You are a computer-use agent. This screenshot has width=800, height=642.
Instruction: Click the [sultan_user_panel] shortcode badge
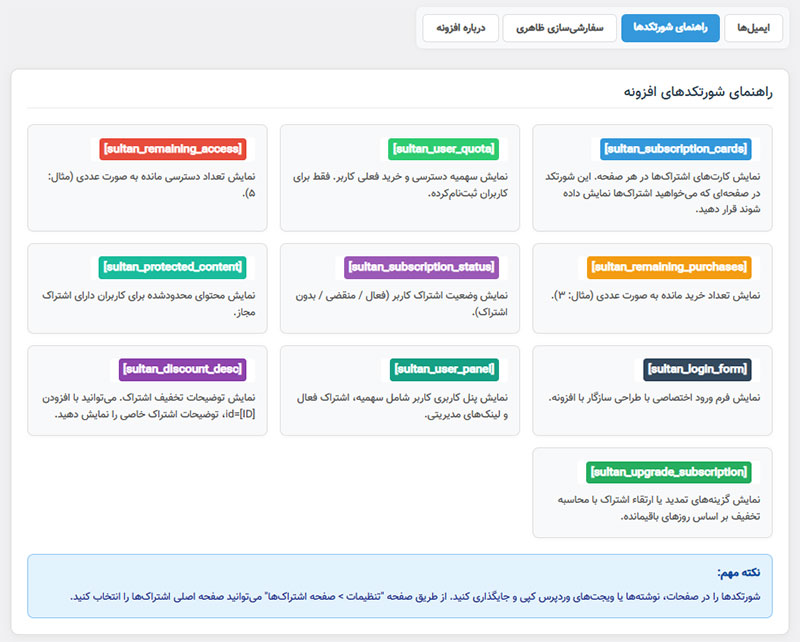[x=444, y=370]
